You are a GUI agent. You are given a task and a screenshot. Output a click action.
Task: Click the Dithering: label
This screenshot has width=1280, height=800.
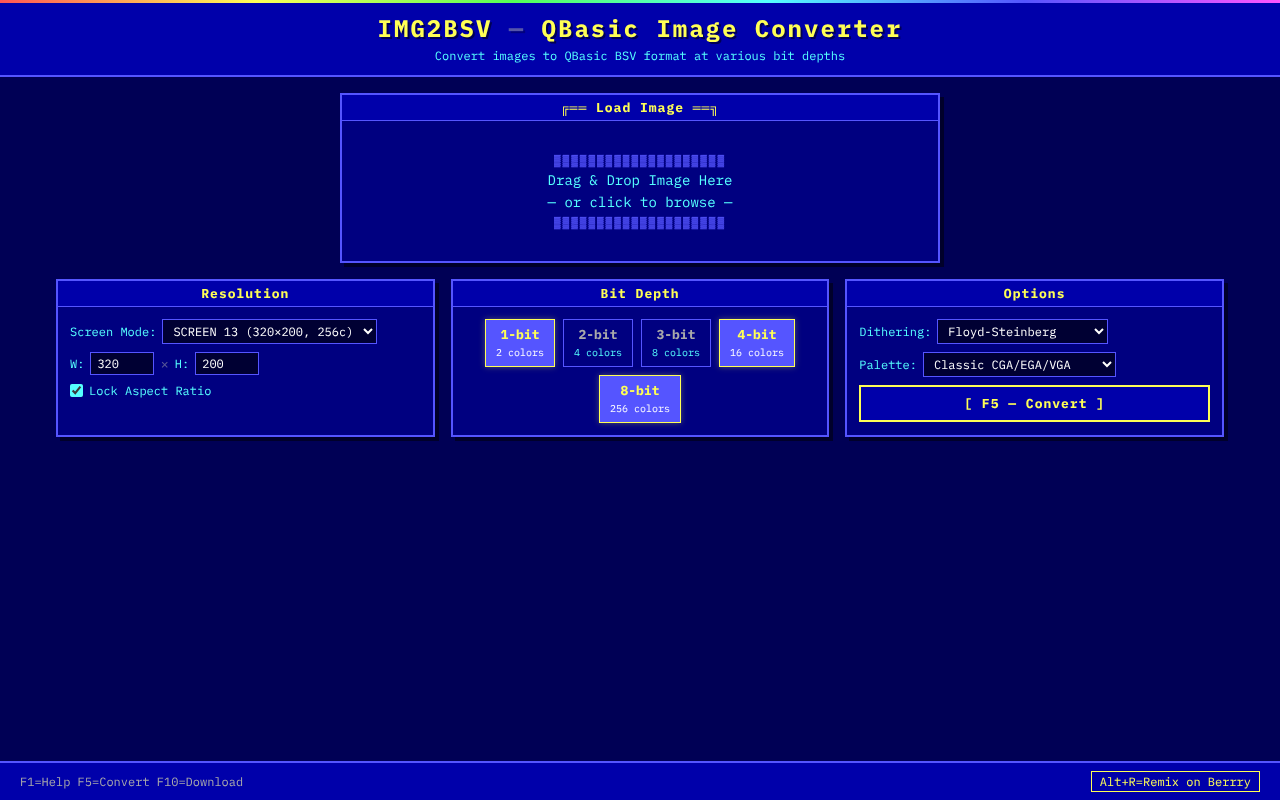point(895,332)
